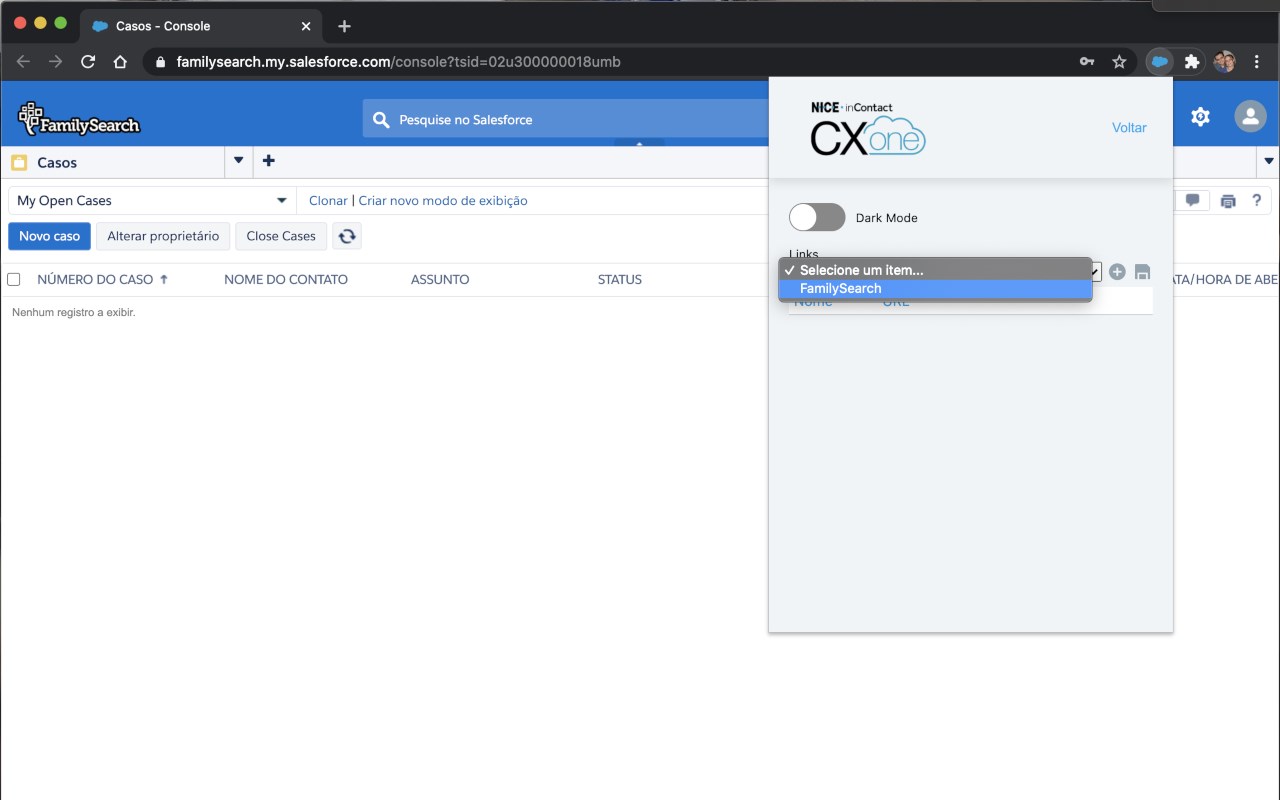1280x800 pixels.
Task: Open the user profile avatar
Action: coord(1250,117)
